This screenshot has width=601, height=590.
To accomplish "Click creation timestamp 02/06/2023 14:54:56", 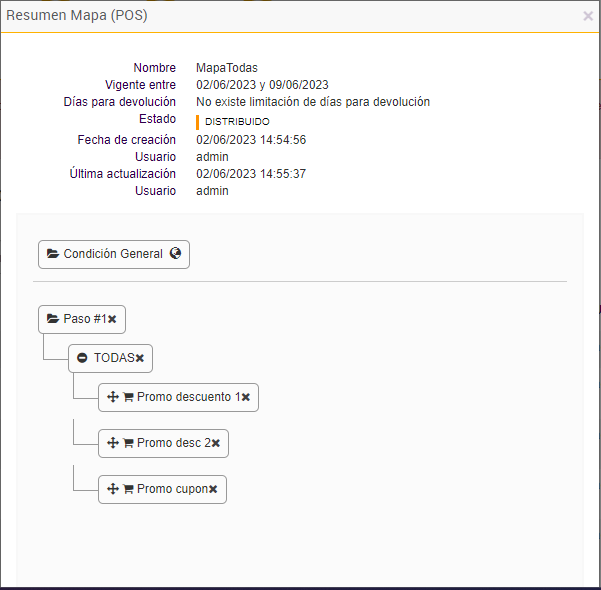I will [x=251, y=140].
